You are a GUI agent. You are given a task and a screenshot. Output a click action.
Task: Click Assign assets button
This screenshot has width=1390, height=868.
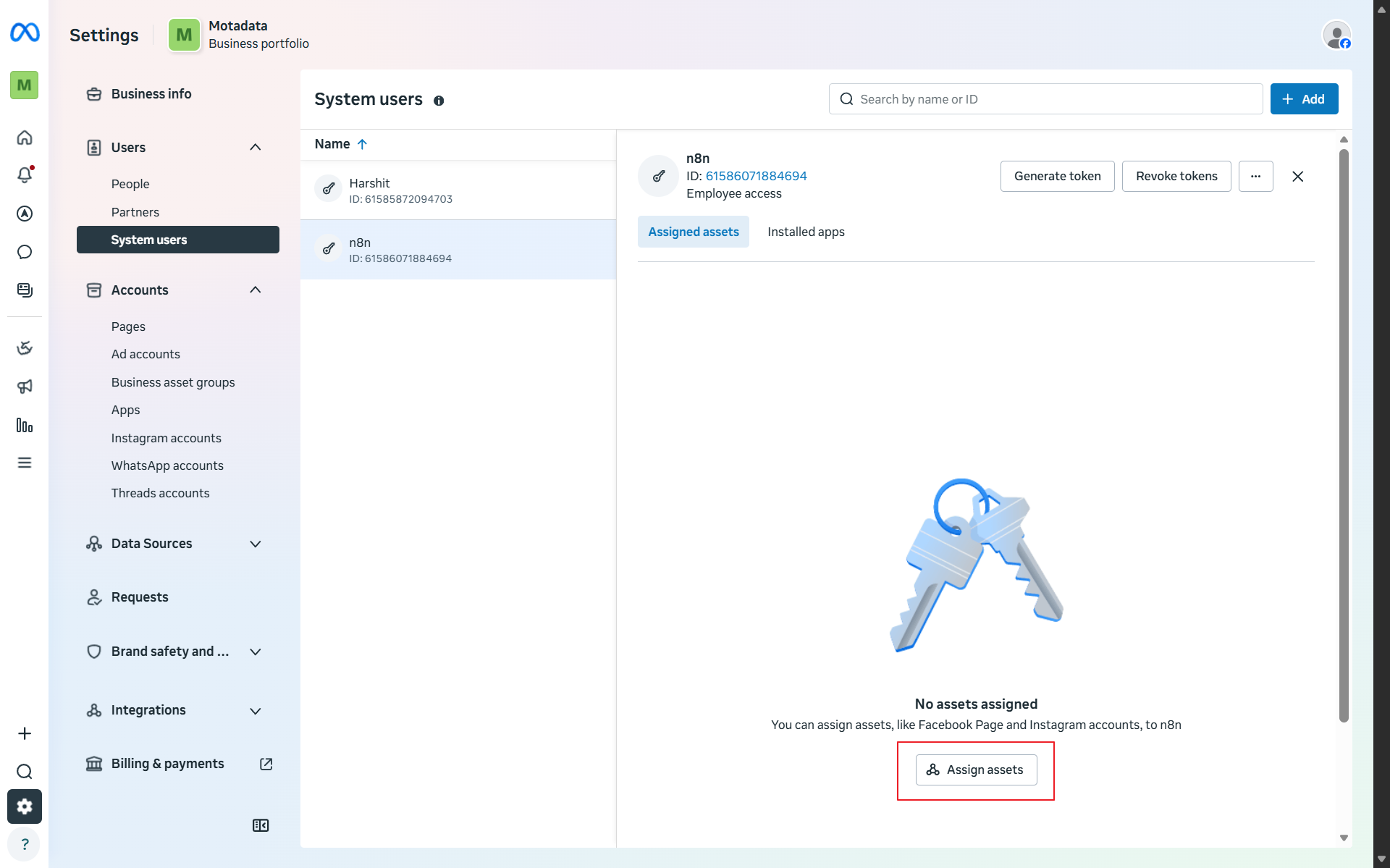click(976, 770)
